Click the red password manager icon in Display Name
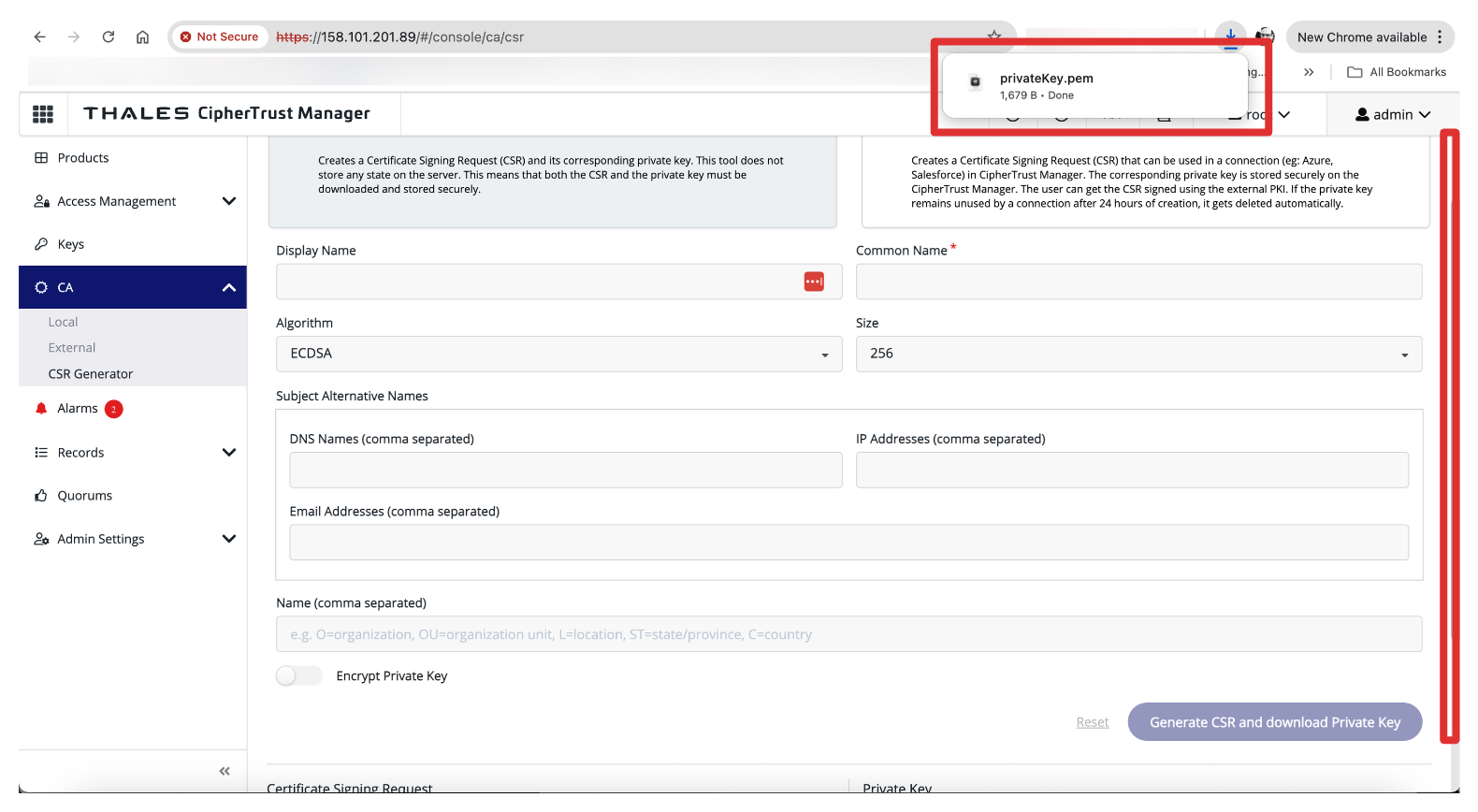This screenshot has height=812, width=1478. click(814, 282)
